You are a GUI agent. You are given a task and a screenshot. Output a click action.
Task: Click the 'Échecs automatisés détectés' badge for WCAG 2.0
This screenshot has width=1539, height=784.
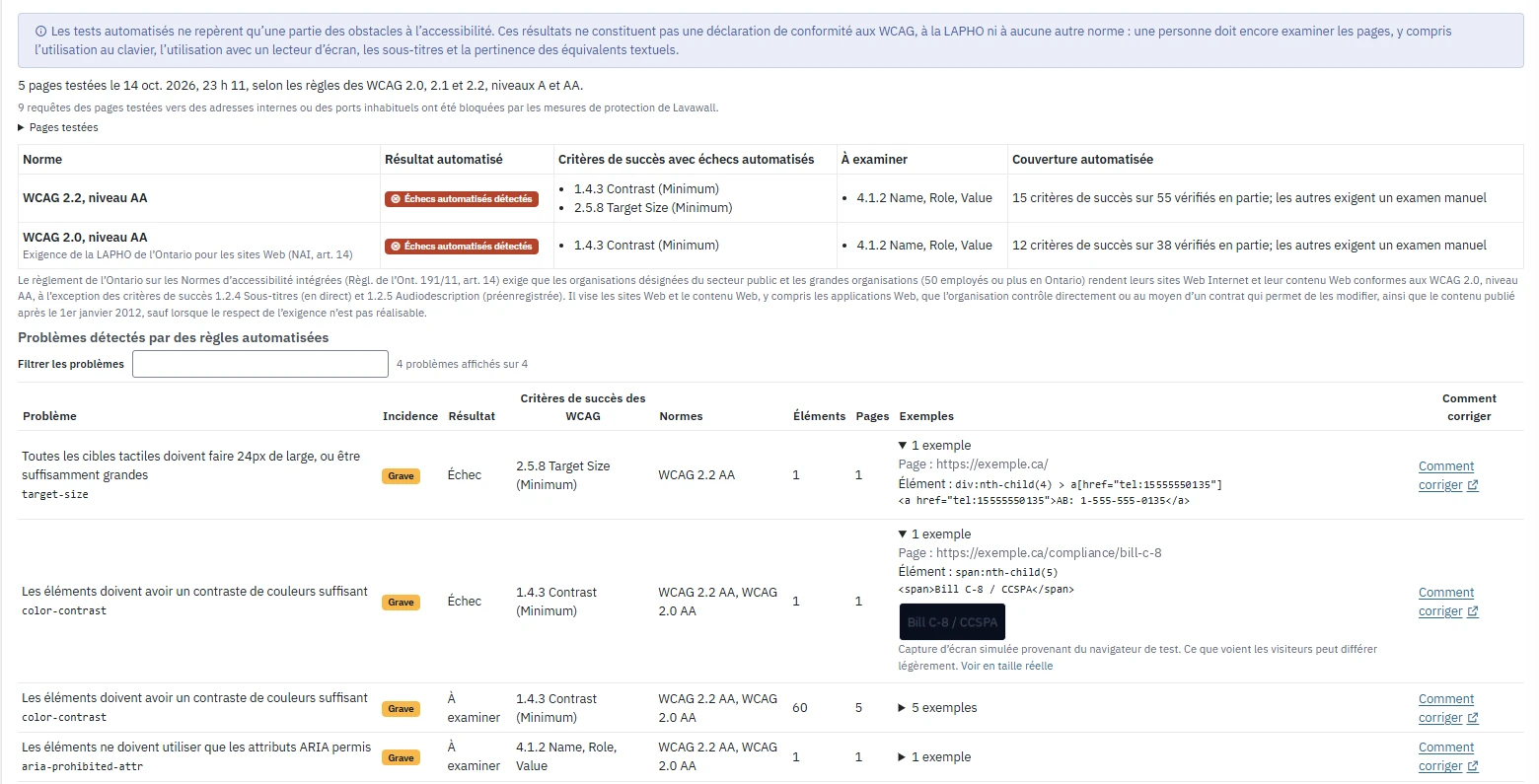point(462,246)
